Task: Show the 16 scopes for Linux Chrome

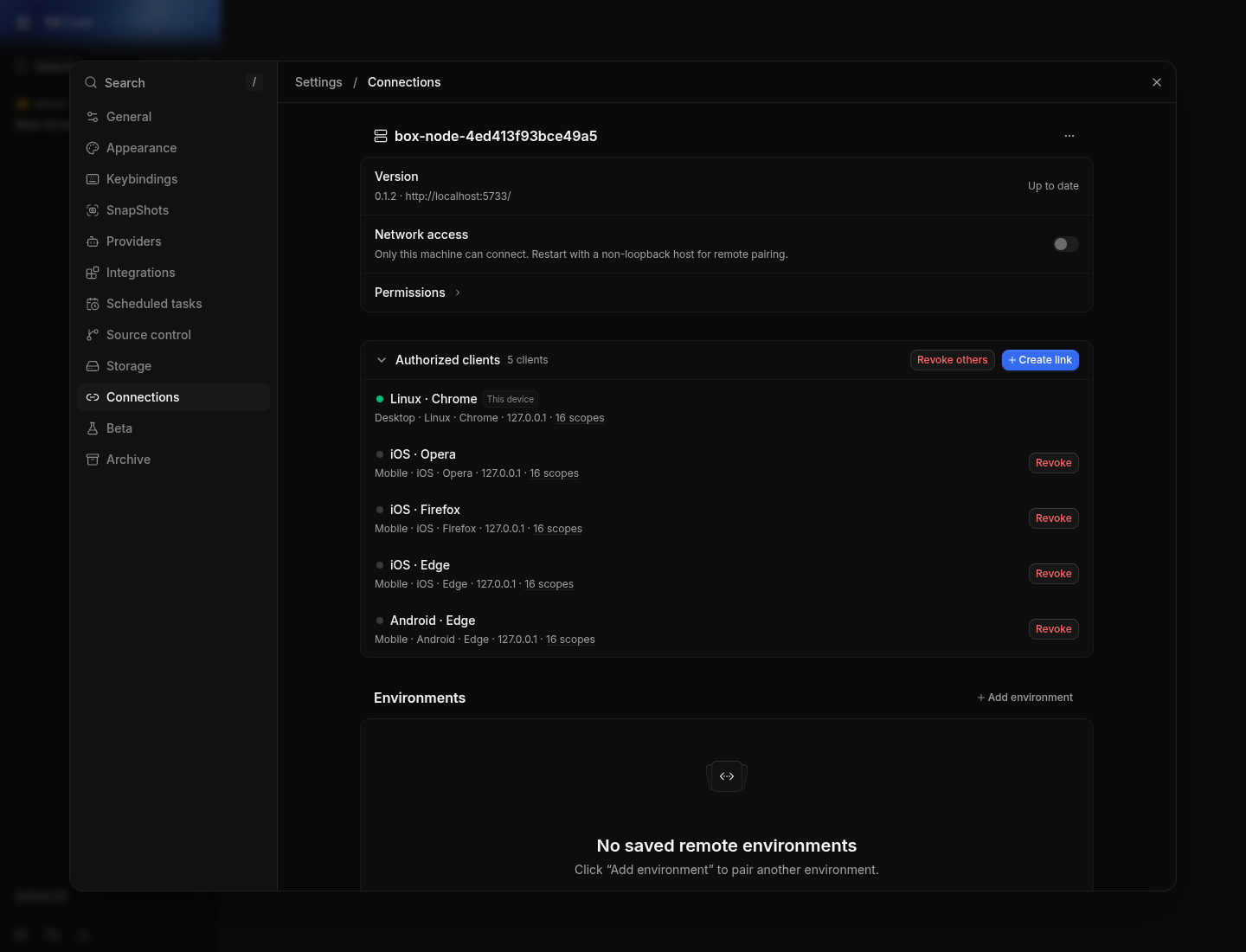Action: click(580, 418)
